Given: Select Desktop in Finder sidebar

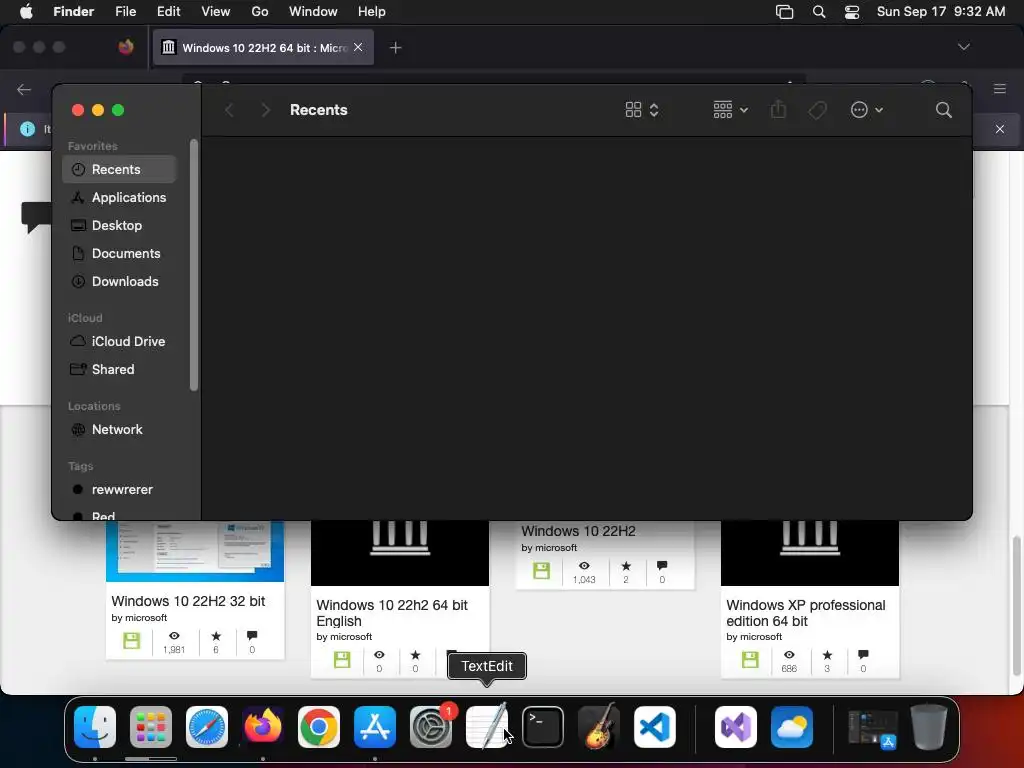Looking at the screenshot, I should (120, 225).
